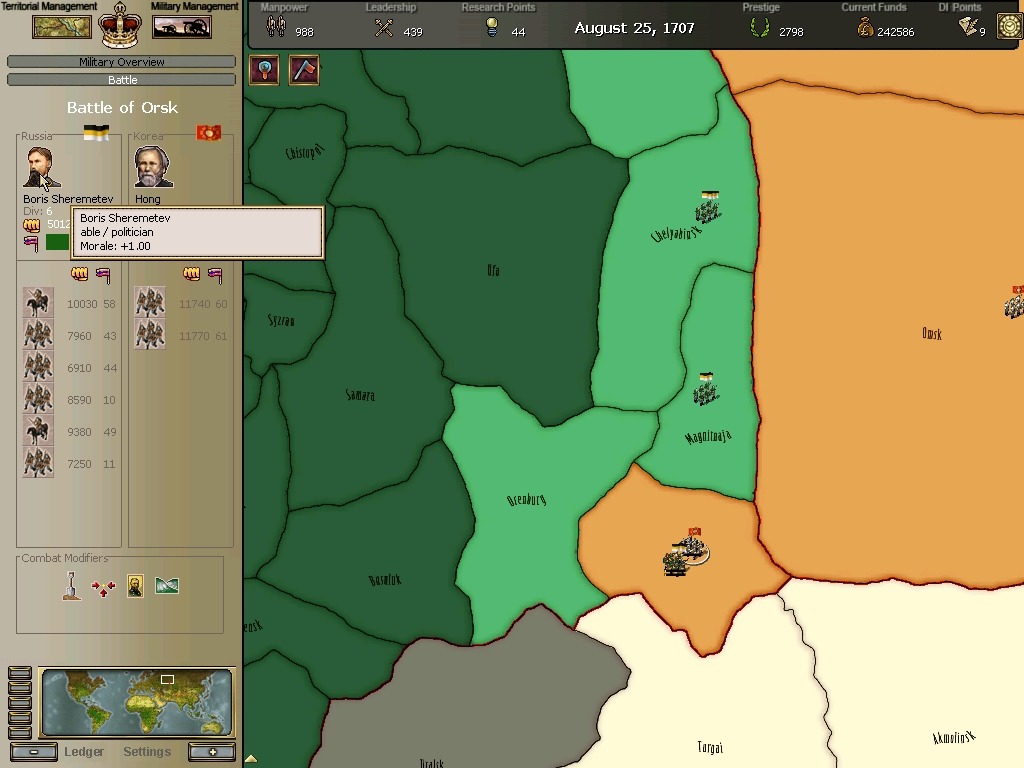Click the date August 25, 1707
Viewport: 1024px width, 768px height.
click(x=634, y=28)
